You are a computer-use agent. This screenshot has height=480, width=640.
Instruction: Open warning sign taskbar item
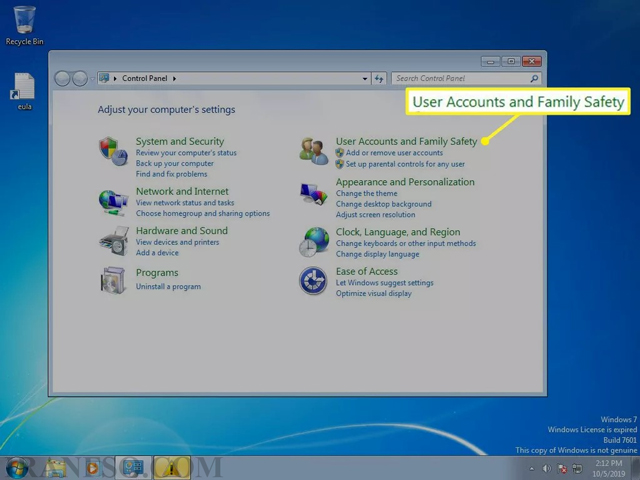point(172,468)
